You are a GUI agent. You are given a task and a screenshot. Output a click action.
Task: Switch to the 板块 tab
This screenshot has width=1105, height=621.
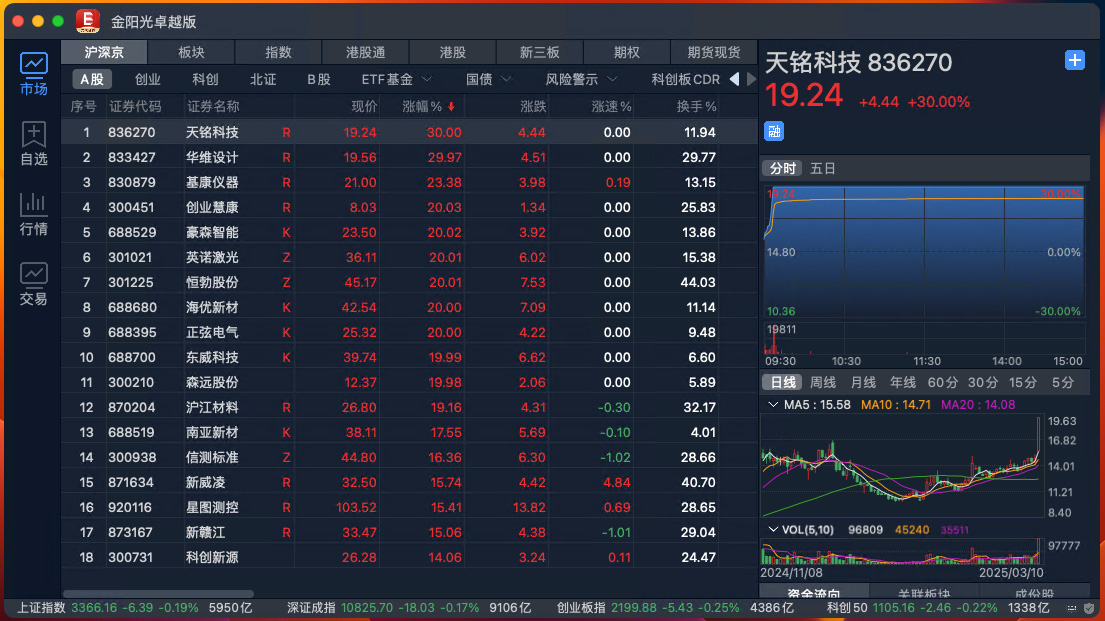191,52
